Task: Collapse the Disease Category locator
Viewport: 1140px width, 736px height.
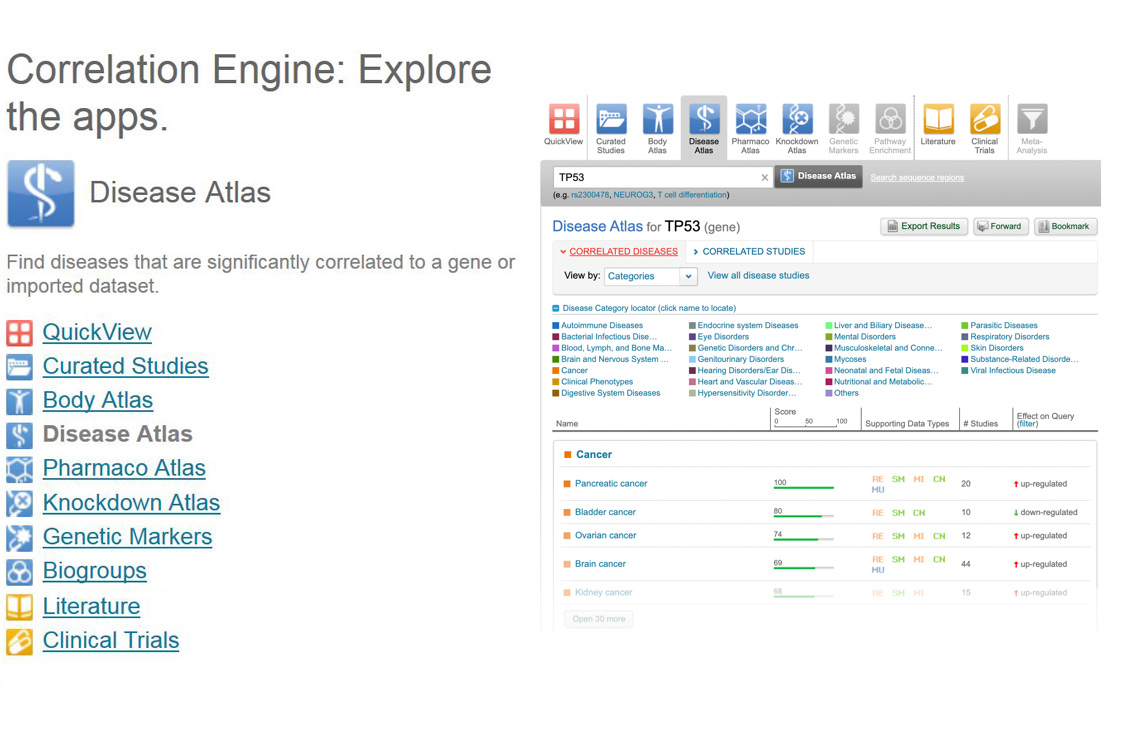Action: (557, 309)
